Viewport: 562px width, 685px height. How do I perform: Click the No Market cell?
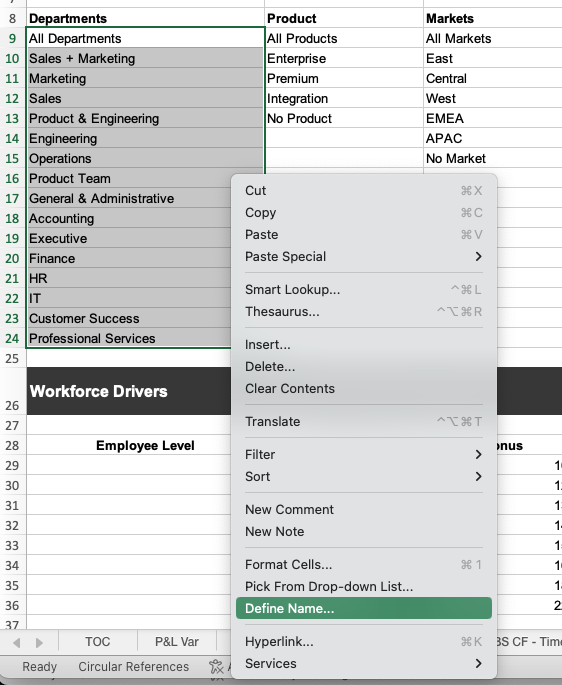493,159
